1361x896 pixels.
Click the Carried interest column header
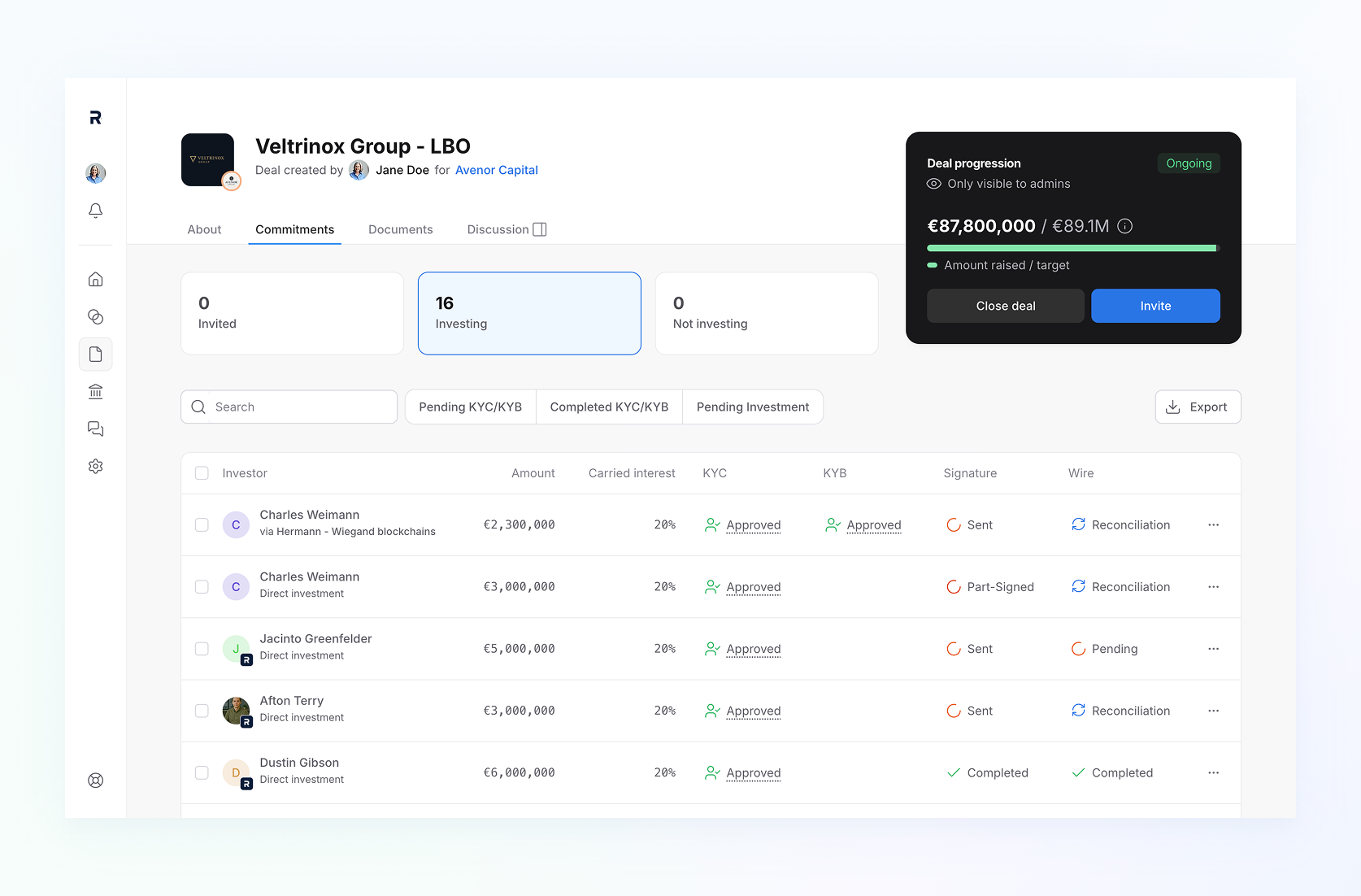point(632,473)
